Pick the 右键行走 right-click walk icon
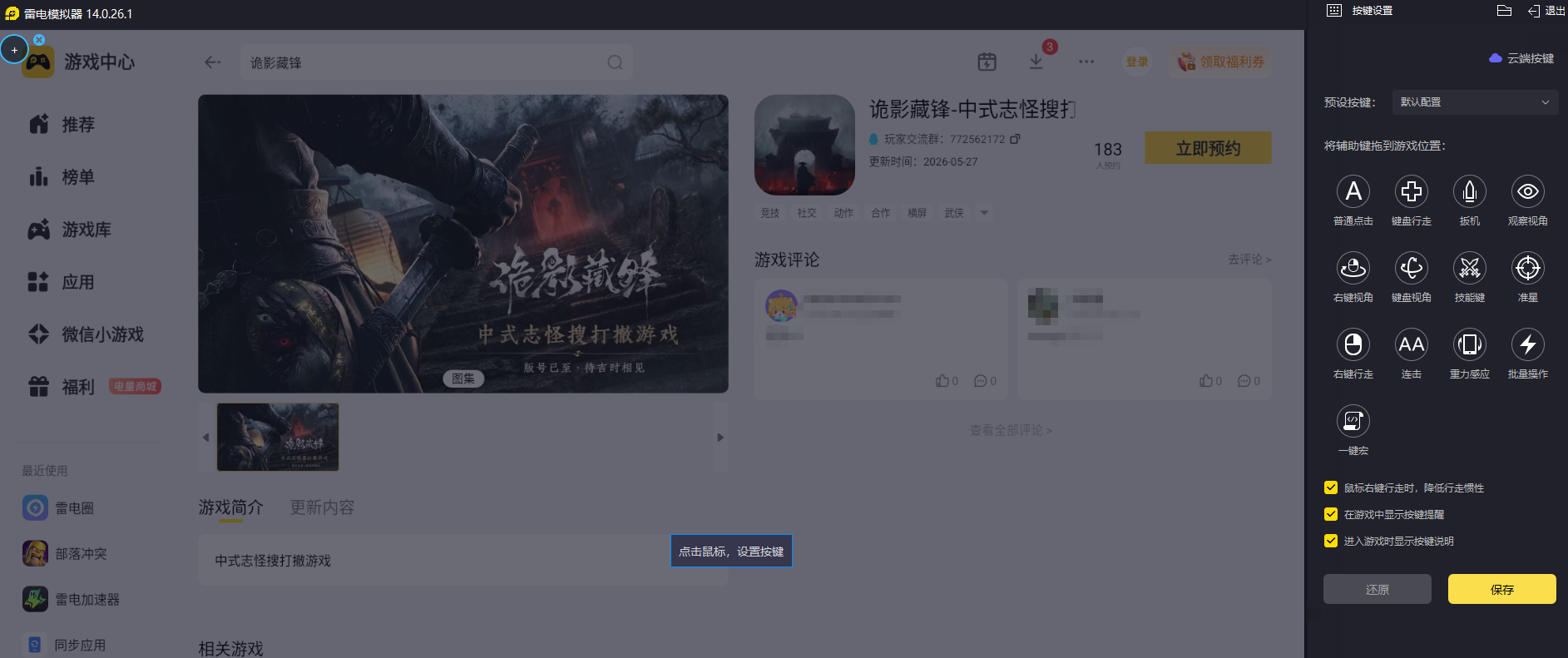The image size is (1568, 658). pyautogui.click(x=1353, y=344)
